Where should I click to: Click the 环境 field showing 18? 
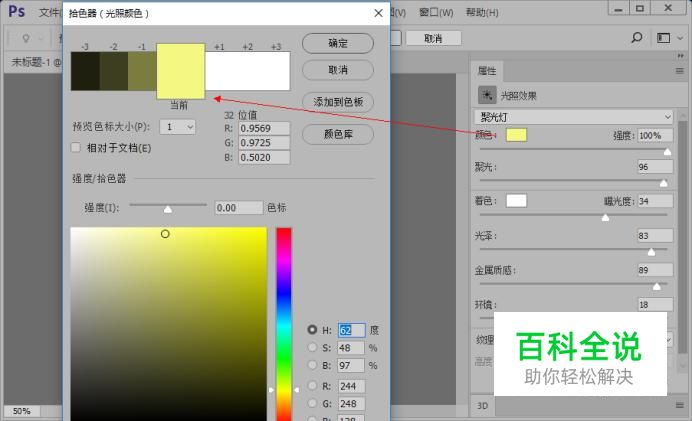pyautogui.click(x=655, y=304)
